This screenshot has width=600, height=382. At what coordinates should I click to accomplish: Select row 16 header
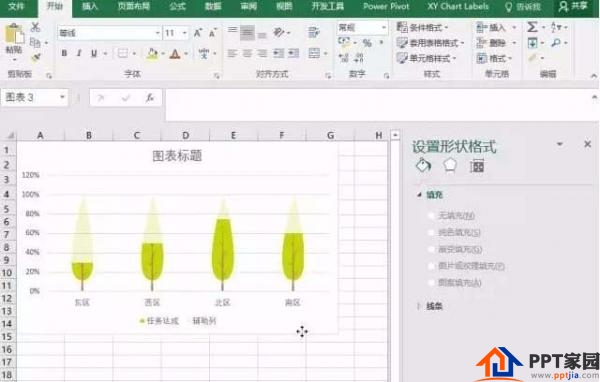tap(7, 349)
